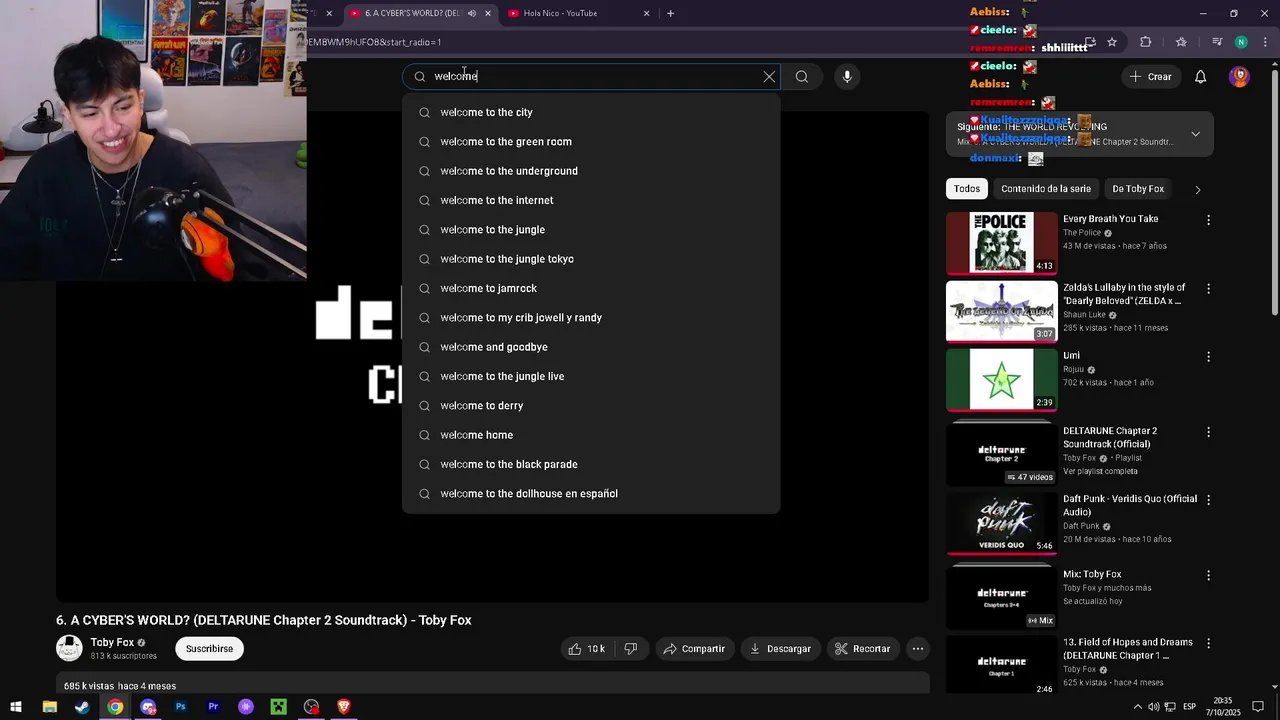Open options for Mix: Toby Fox
Image resolution: width=1280 pixels, height=720 pixels.
click(1208, 576)
